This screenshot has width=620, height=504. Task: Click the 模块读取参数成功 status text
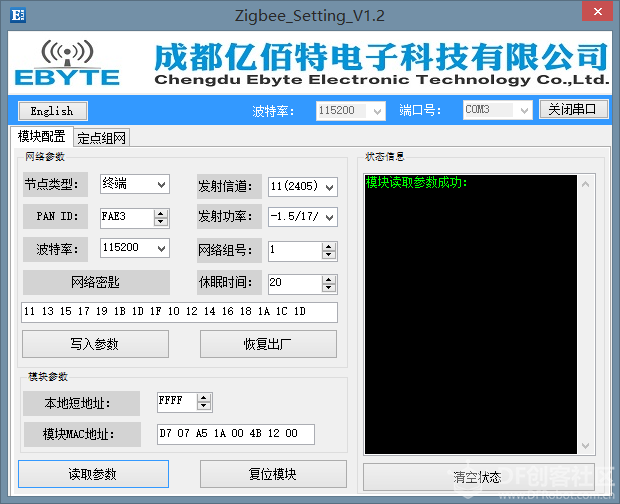coord(416,183)
